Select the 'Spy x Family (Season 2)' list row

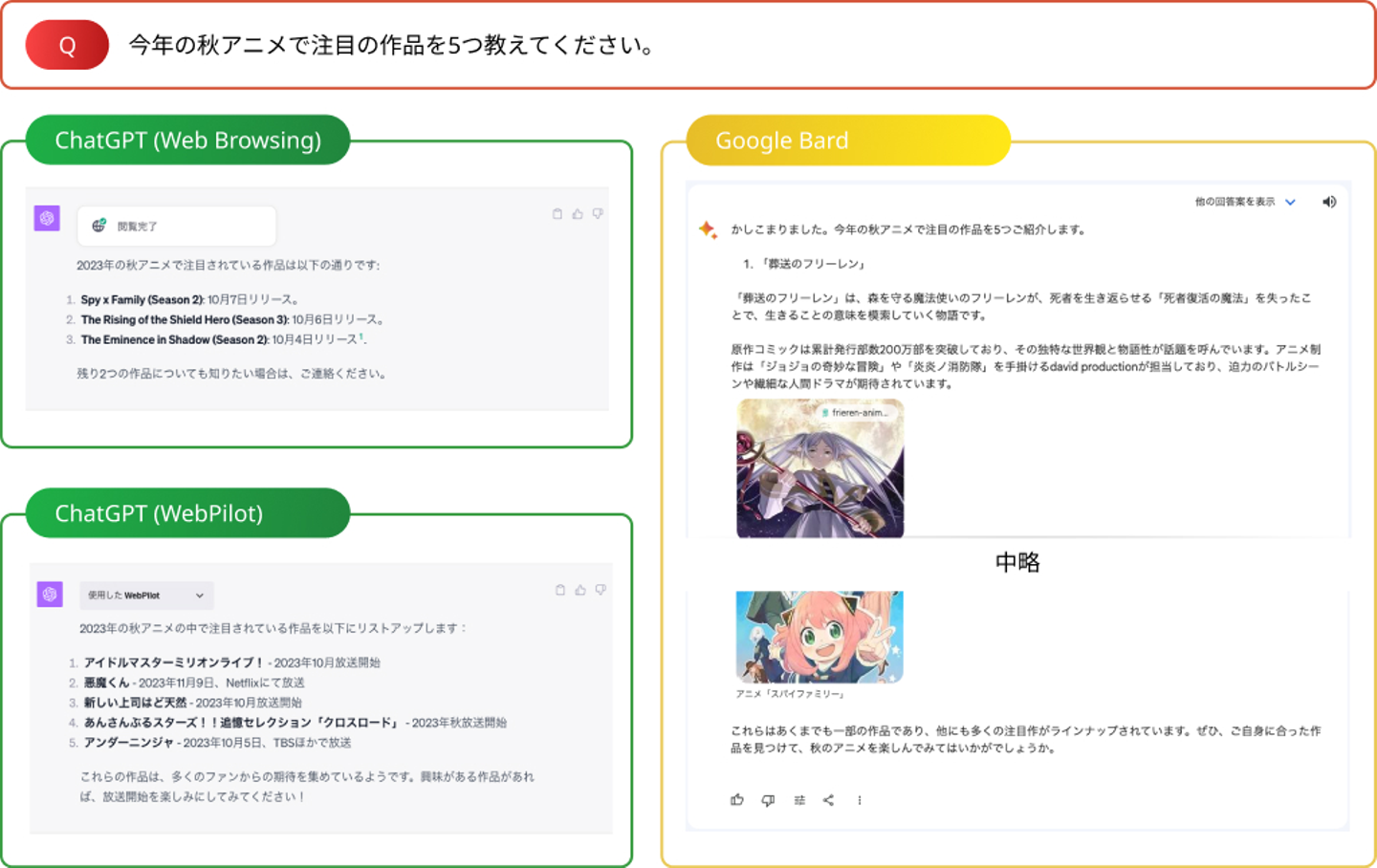click(x=183, y=299)
